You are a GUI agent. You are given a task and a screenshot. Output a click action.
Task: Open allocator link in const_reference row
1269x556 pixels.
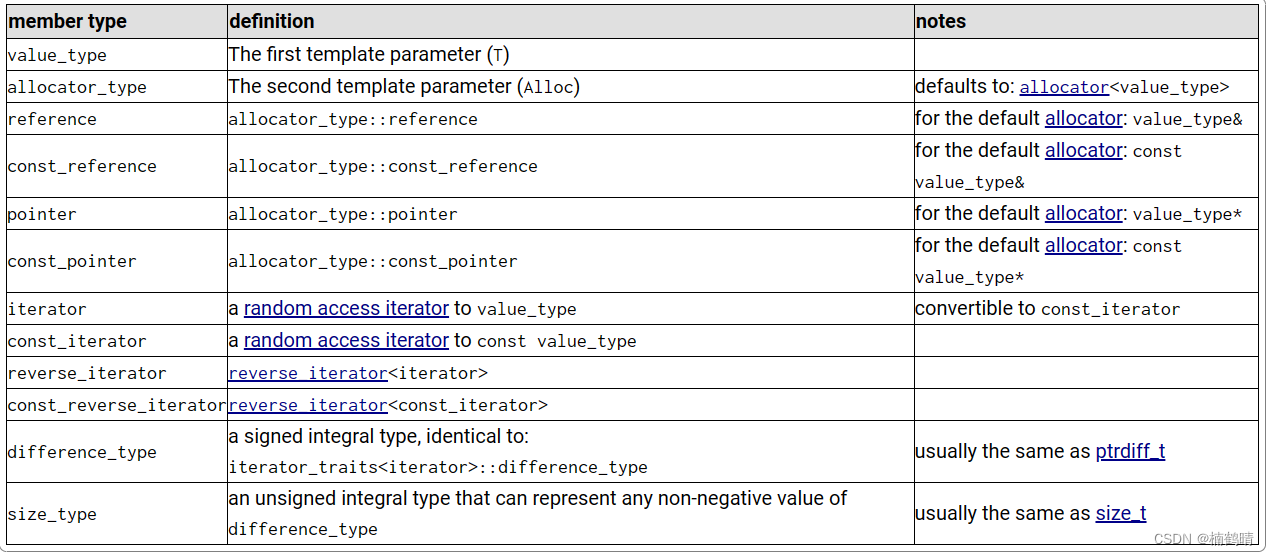pos(1084,151)
